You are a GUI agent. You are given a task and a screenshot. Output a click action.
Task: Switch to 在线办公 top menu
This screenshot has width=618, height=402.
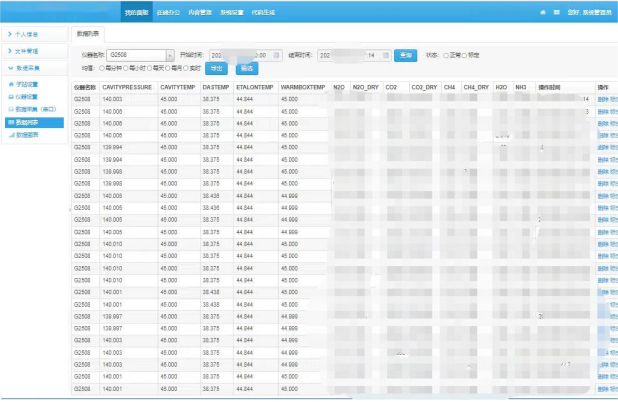(x=169, y=12)
